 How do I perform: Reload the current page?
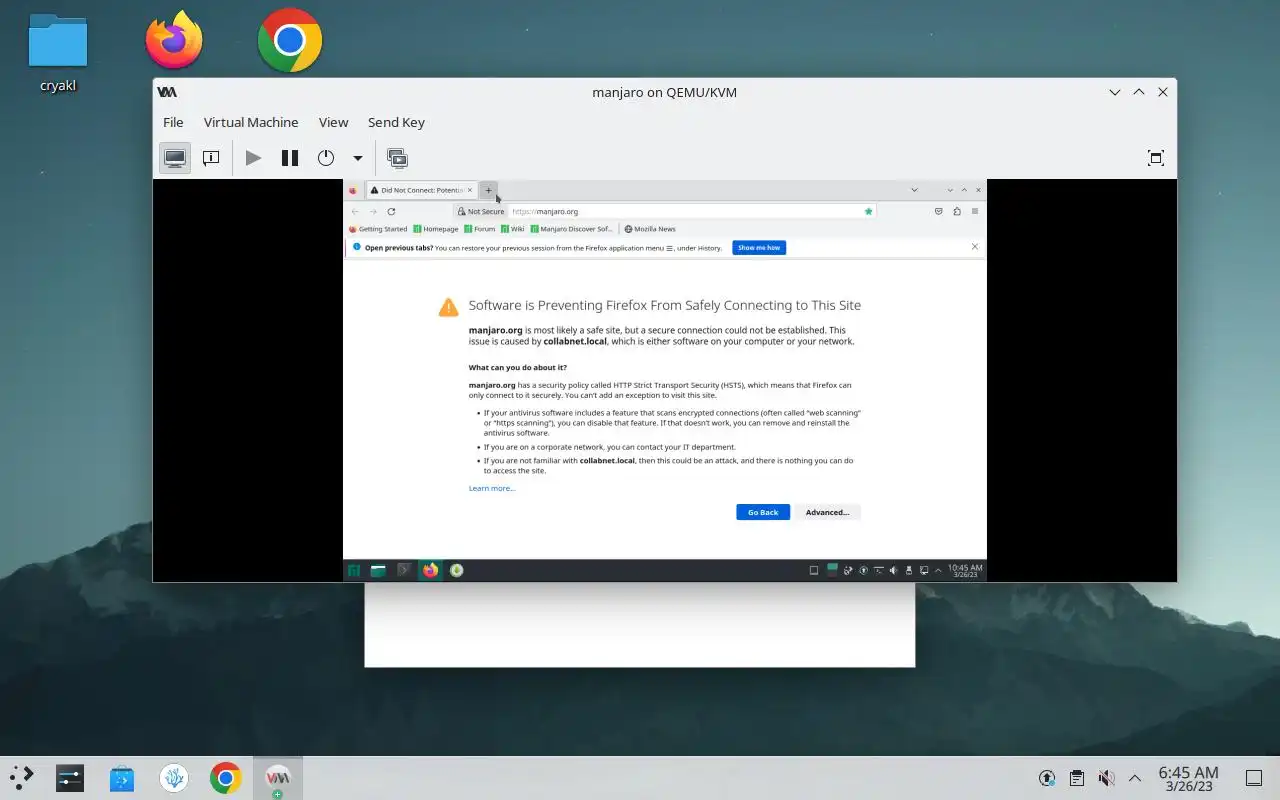[391, 211]
